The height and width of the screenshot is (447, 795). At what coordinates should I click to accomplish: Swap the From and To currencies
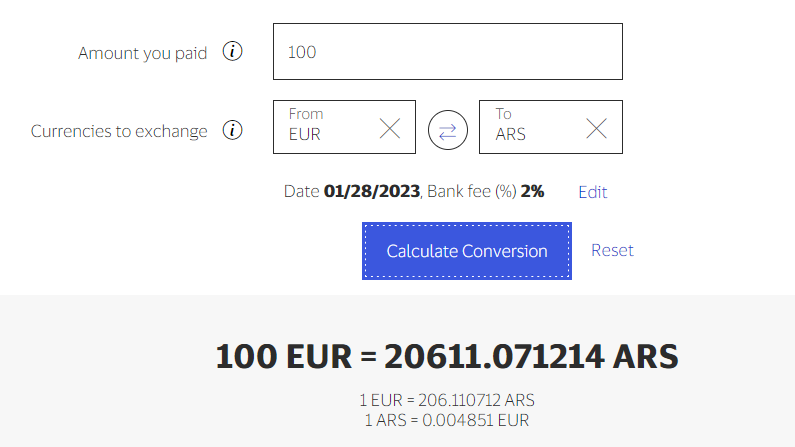click(447, 130)
